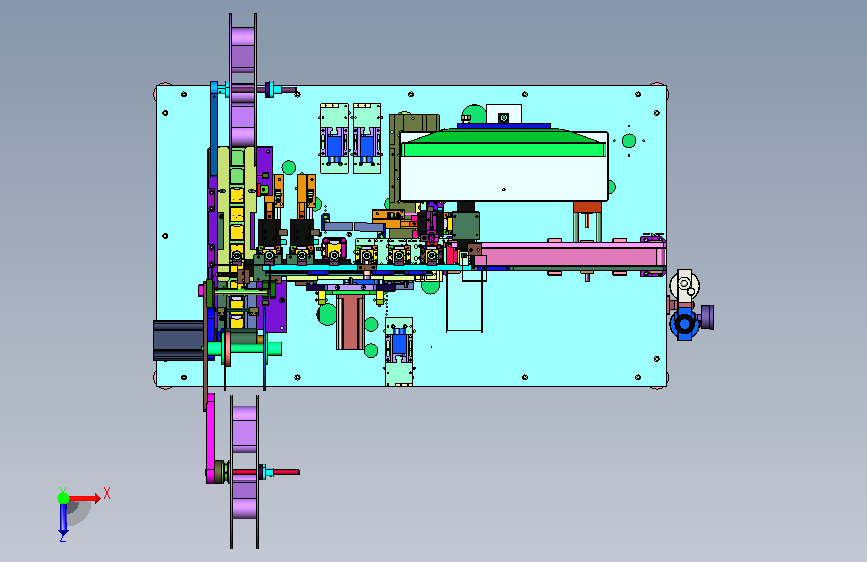Pick the long pink linear feeder rail

570,255
